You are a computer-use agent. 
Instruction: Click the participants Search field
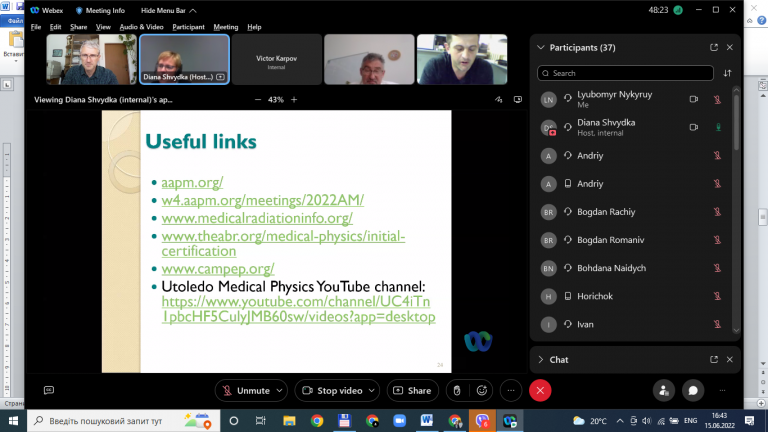[625, 73]
